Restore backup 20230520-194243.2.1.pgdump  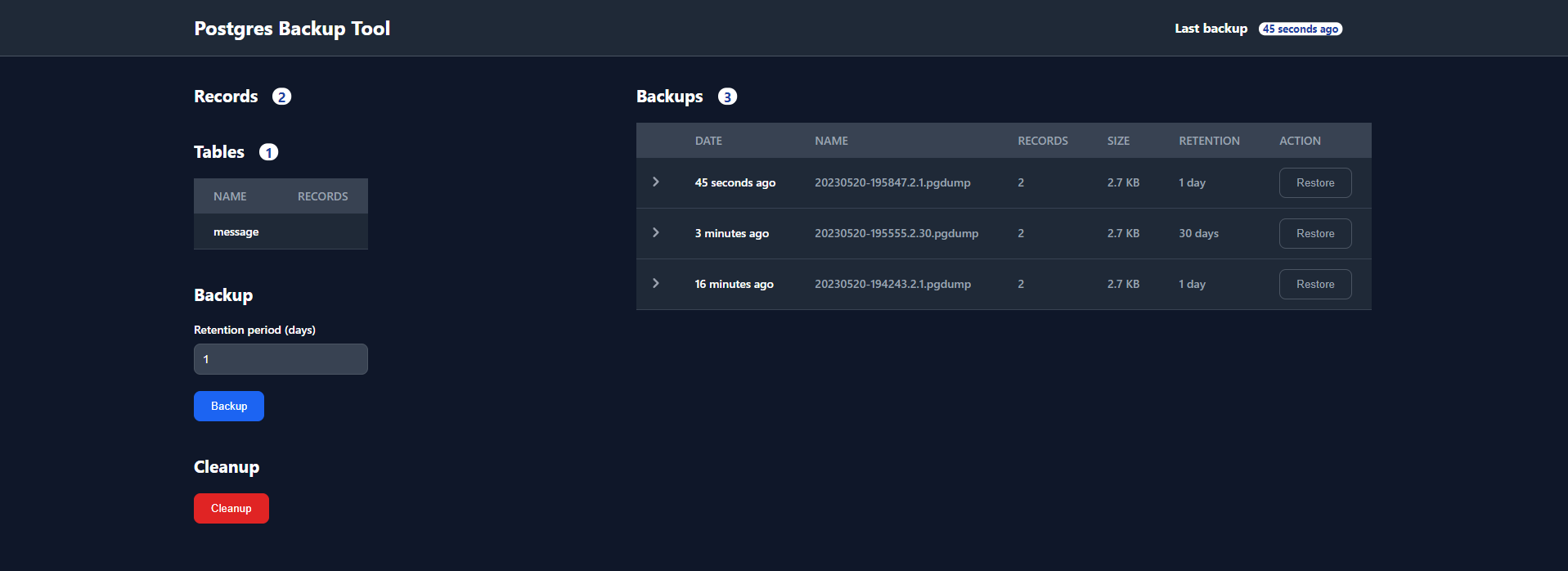click(1315, 284)
